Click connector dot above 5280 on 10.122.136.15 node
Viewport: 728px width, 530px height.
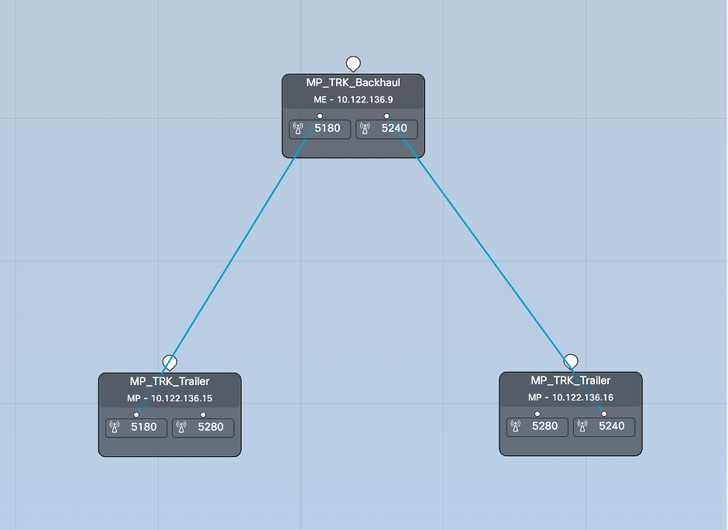tap(203, 415)
